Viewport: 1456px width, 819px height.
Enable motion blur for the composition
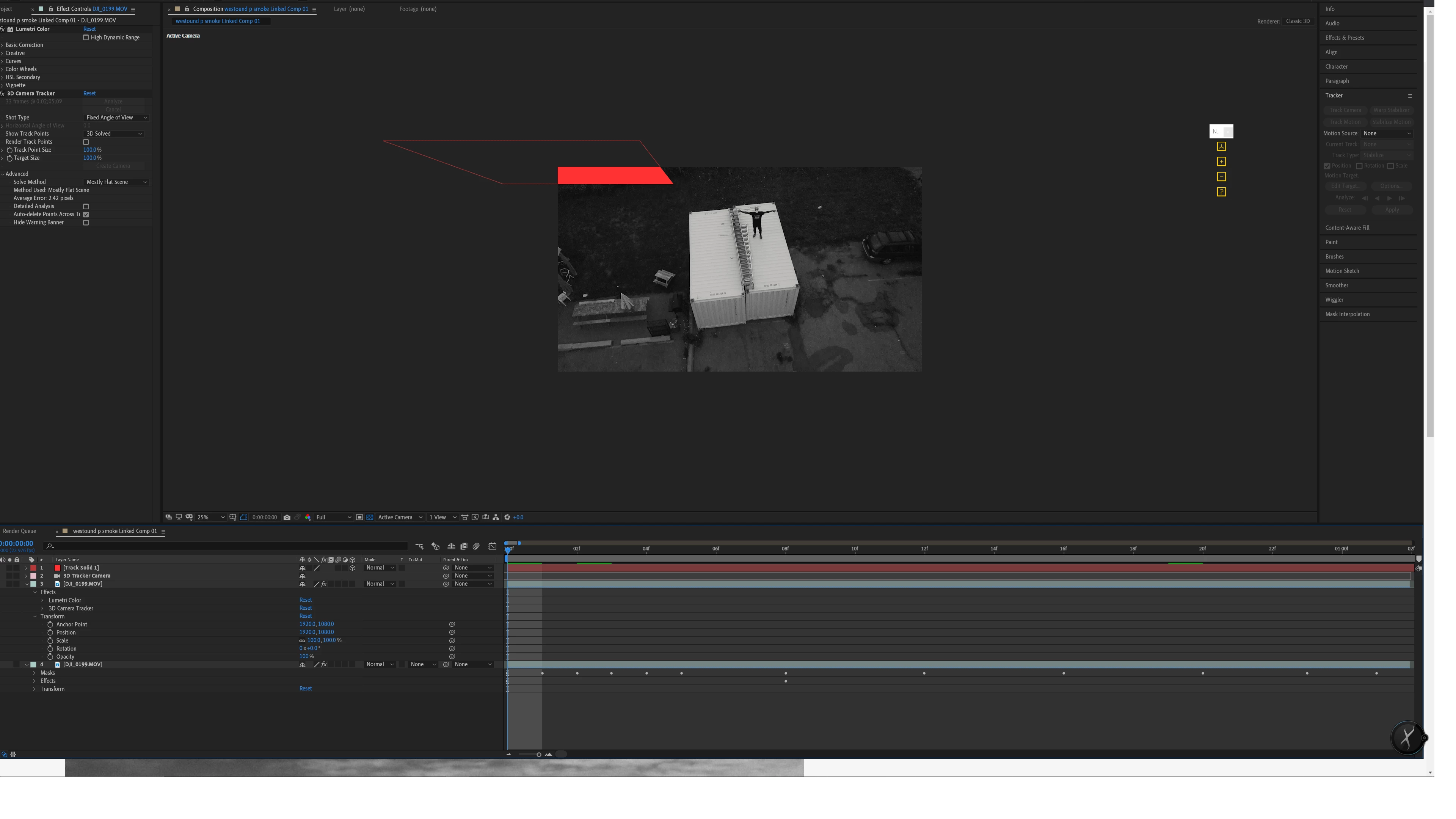pos(477,546)
